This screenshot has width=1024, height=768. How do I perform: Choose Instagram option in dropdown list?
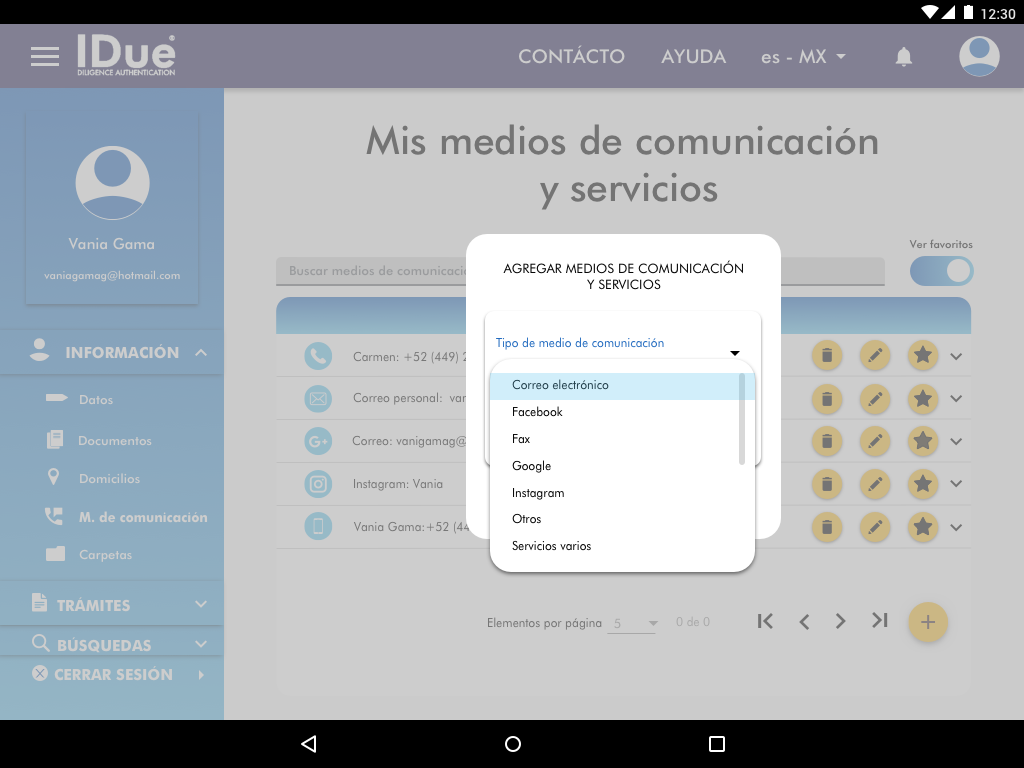(538, 493)
